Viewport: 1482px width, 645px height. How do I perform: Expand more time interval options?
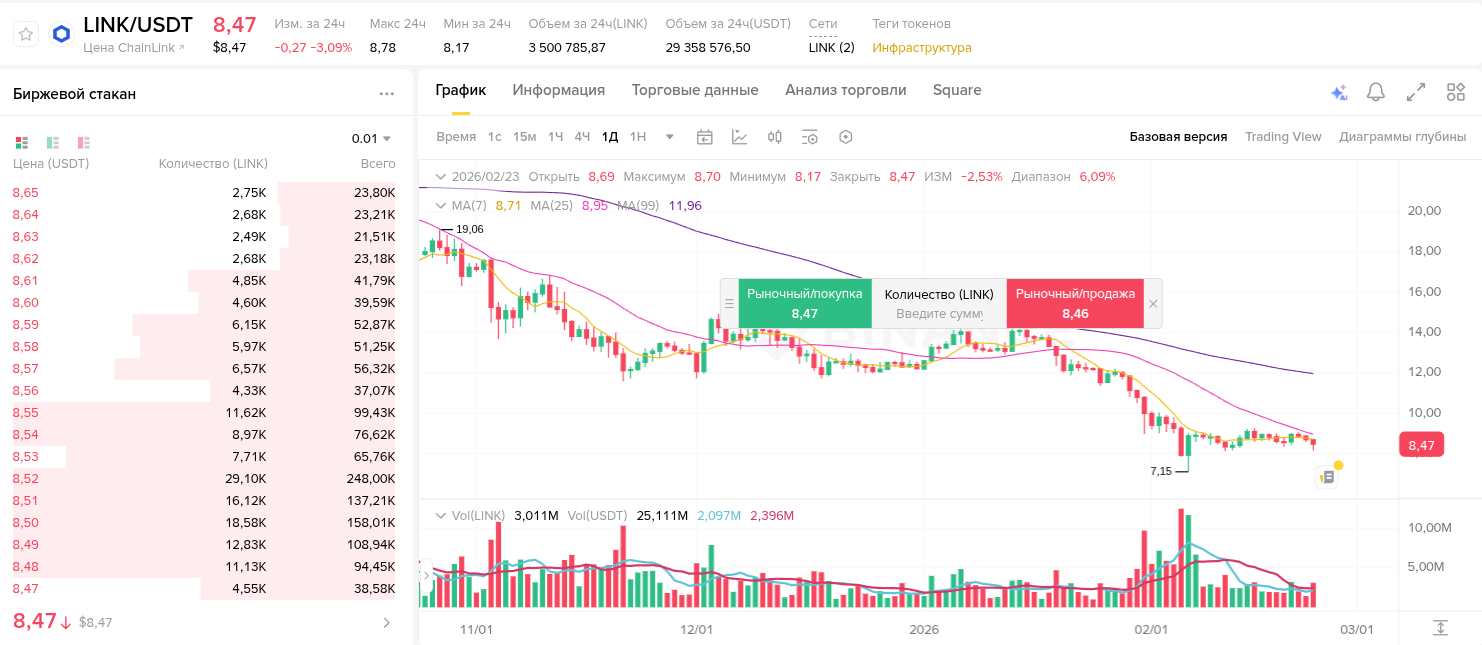coord(670,137)
